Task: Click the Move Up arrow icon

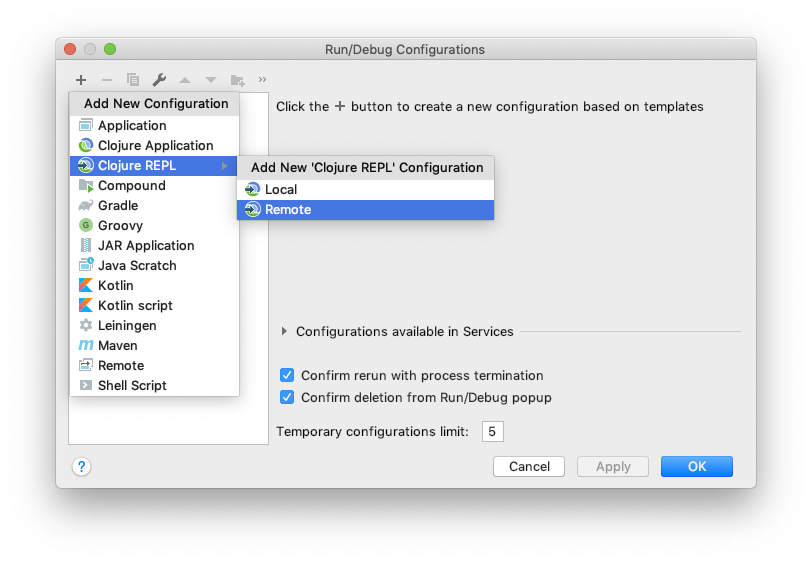Action: point(185,80)
